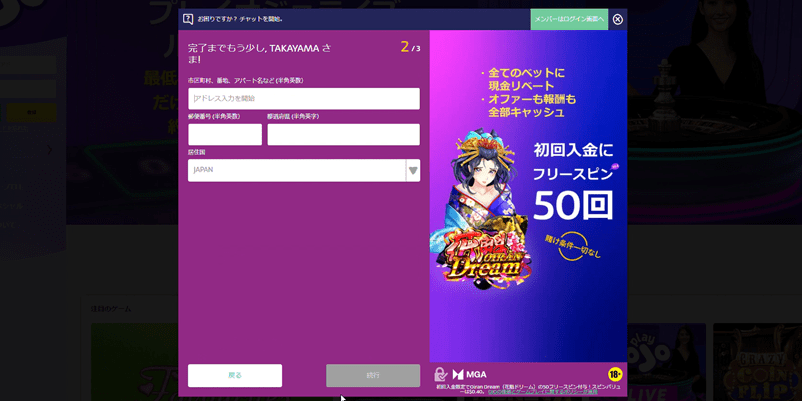Open the policy link in footer text
The height and width of the screenshot is (401, 802).
[x=542, y=392]
